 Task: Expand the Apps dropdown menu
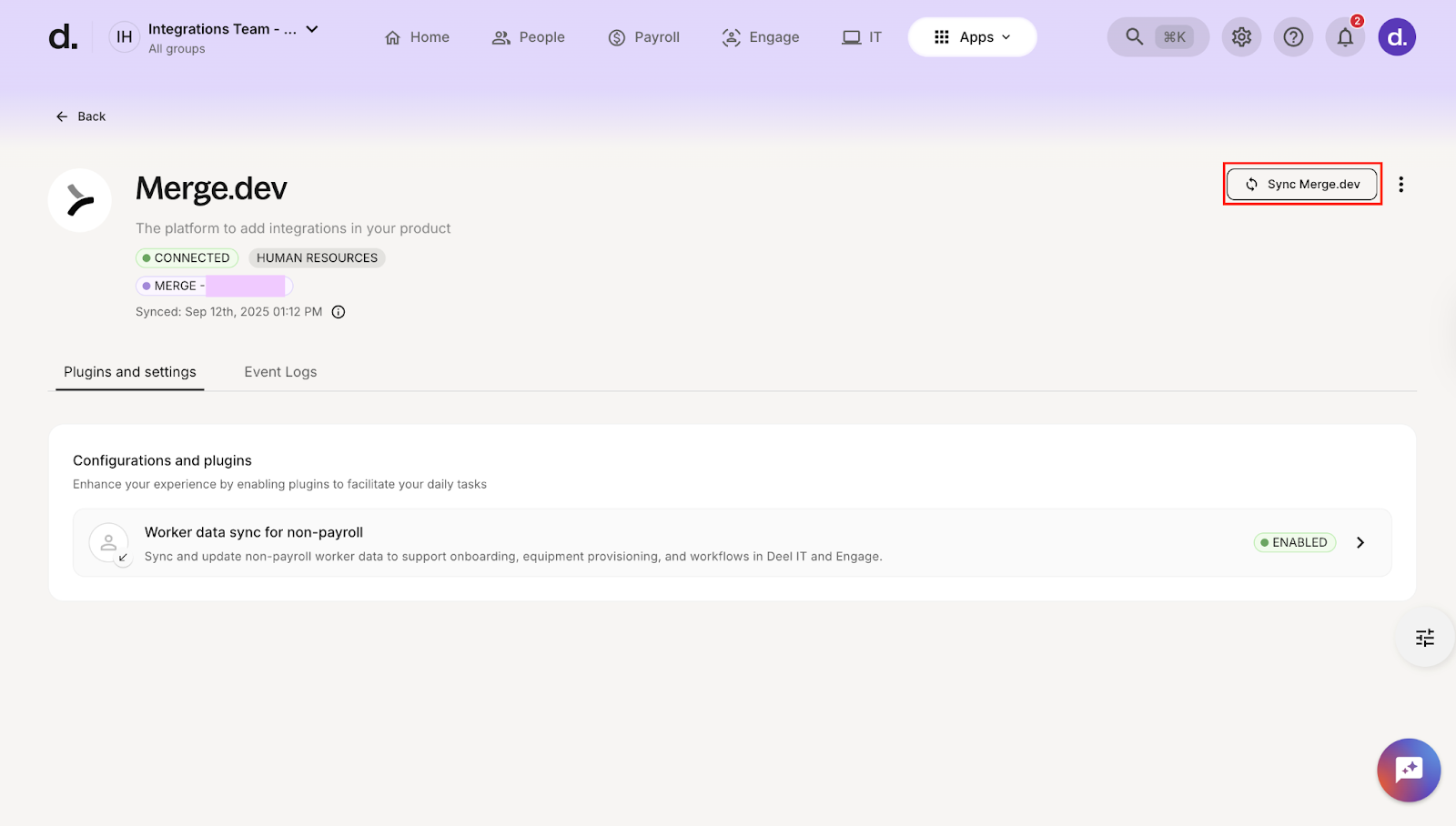click(x=972, y=37)
